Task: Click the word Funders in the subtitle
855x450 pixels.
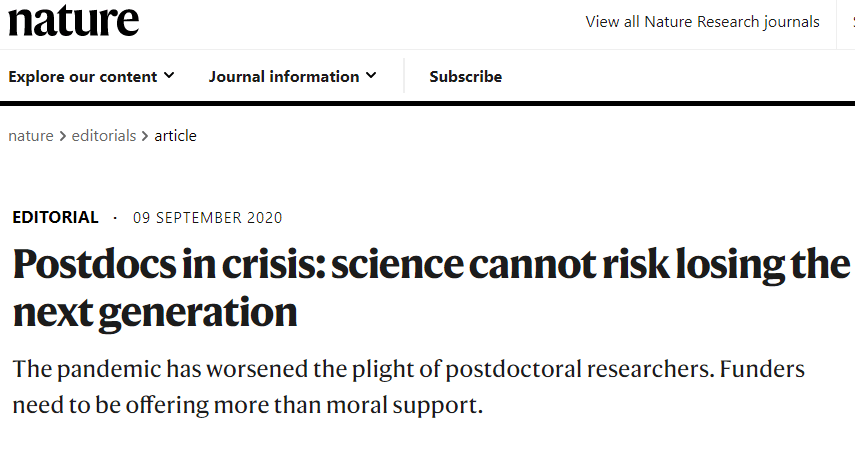Action: [x=762, y=369]
